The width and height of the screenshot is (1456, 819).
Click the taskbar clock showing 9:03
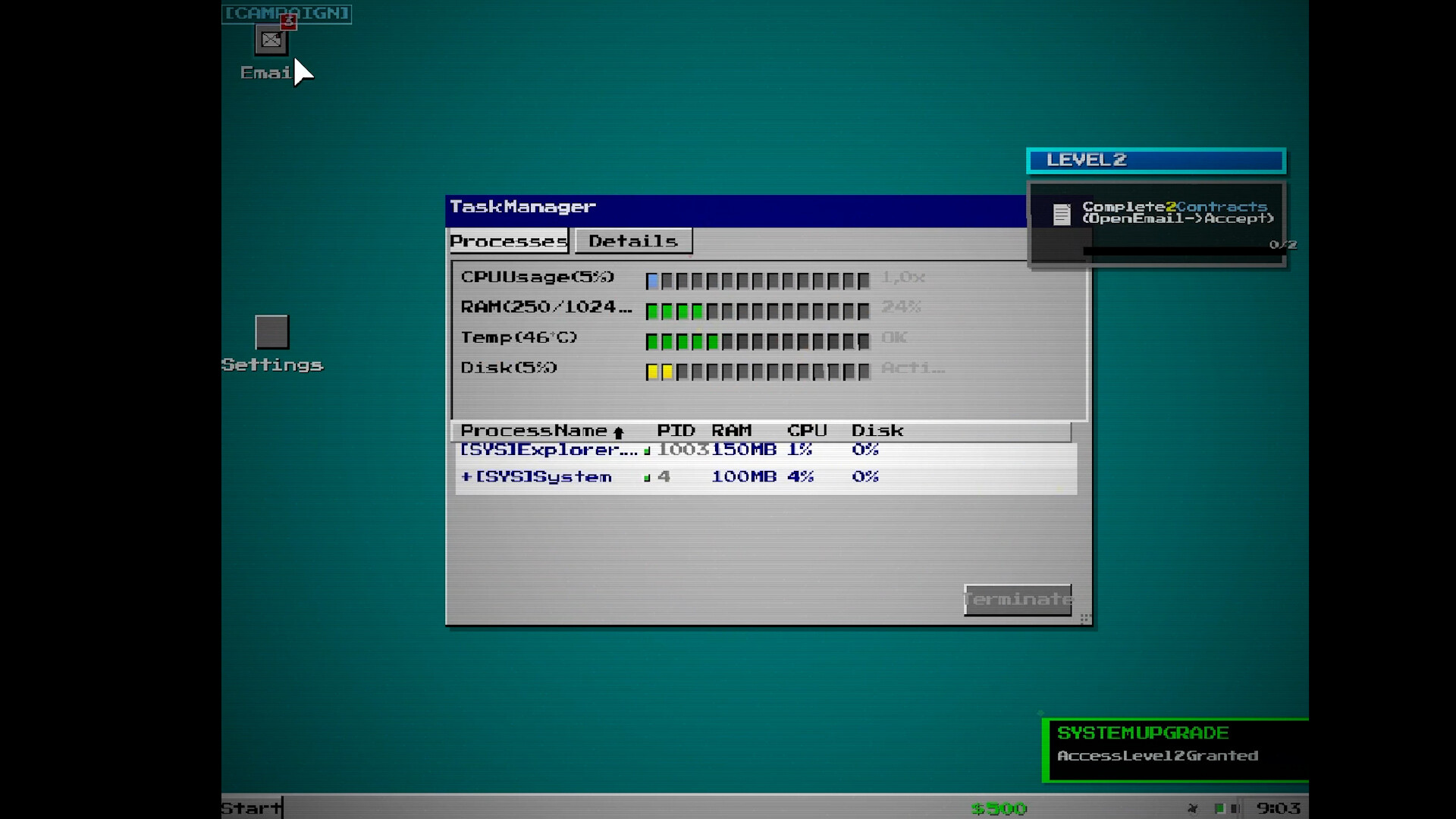[x=1278, y=808]
